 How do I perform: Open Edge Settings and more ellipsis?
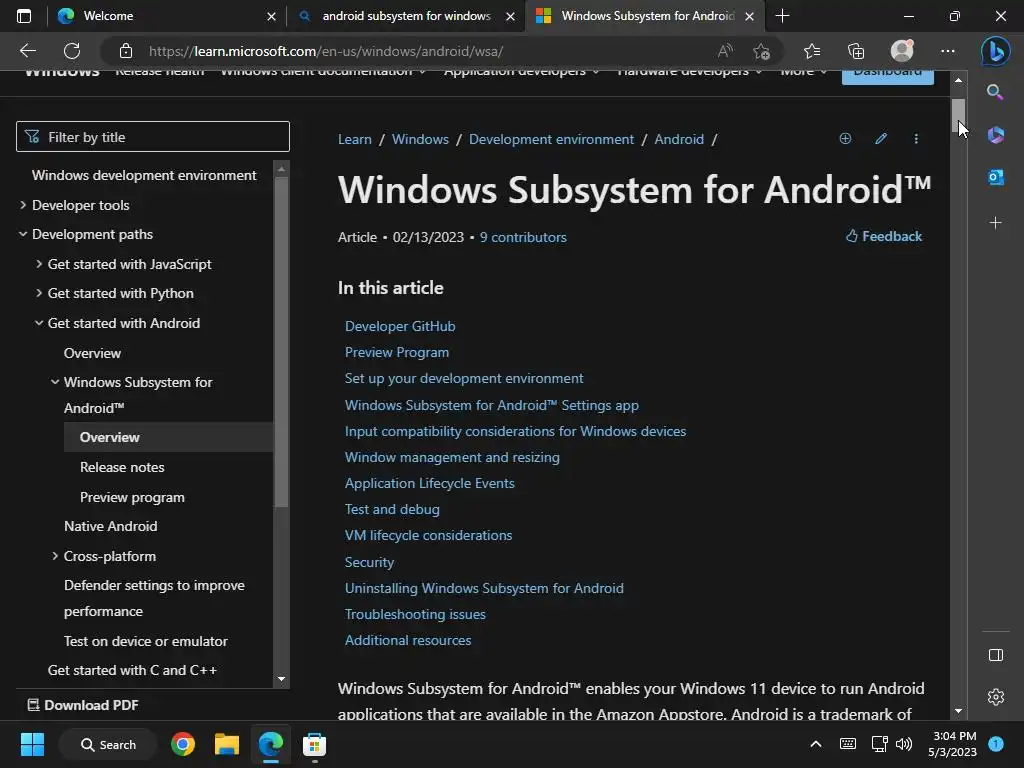coord(948,51)
